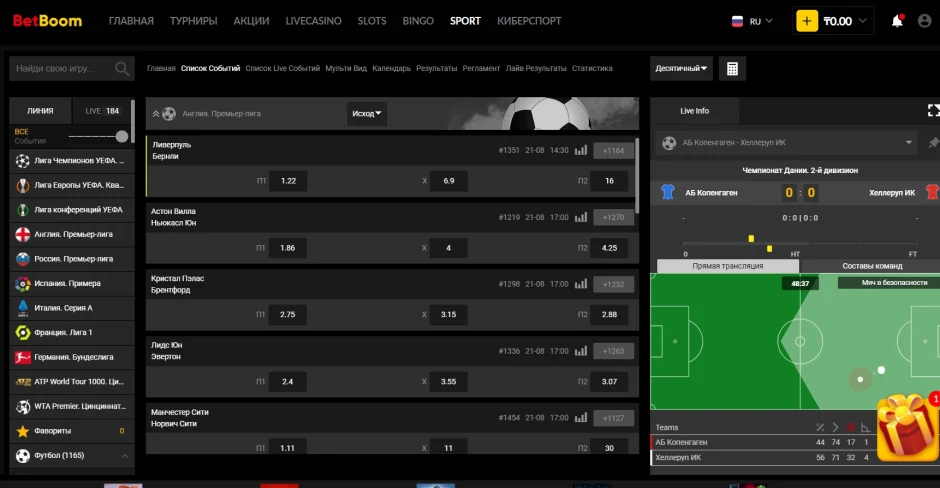The height and width of the screenshot is (488, 940).
Task: Click Bundesliga logo icon in sidebar
Action: [x=23, y=357]
